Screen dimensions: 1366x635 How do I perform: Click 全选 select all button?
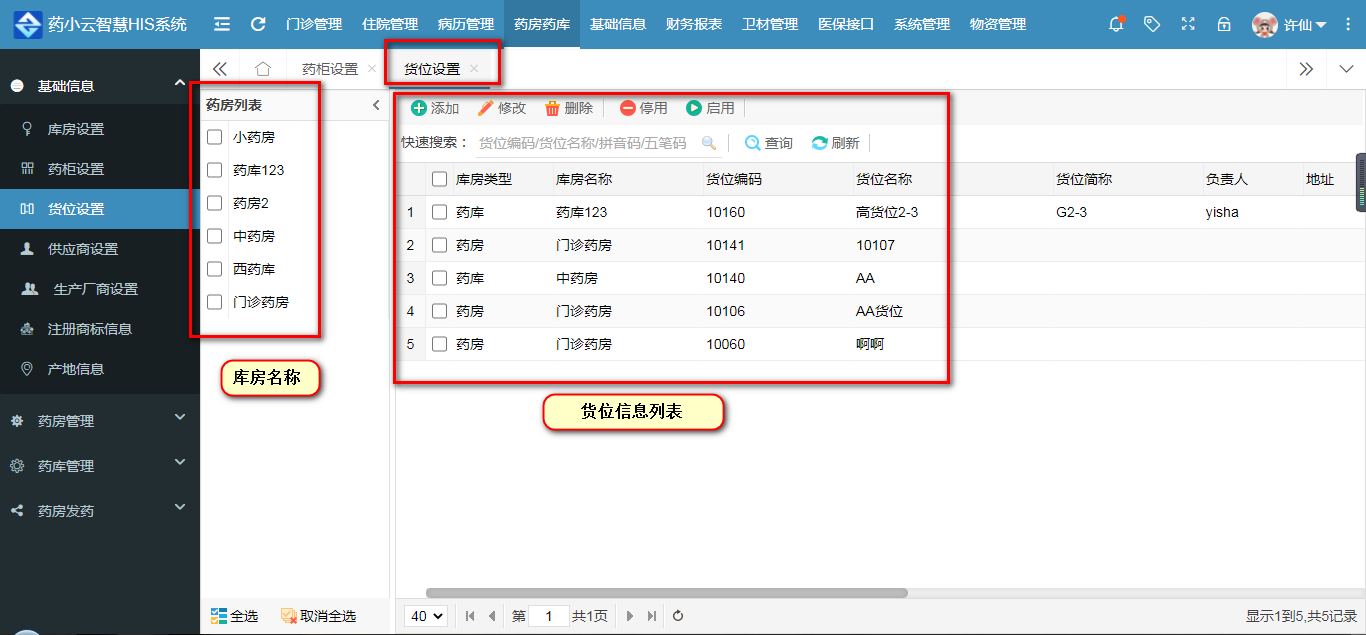coord(234,616)
